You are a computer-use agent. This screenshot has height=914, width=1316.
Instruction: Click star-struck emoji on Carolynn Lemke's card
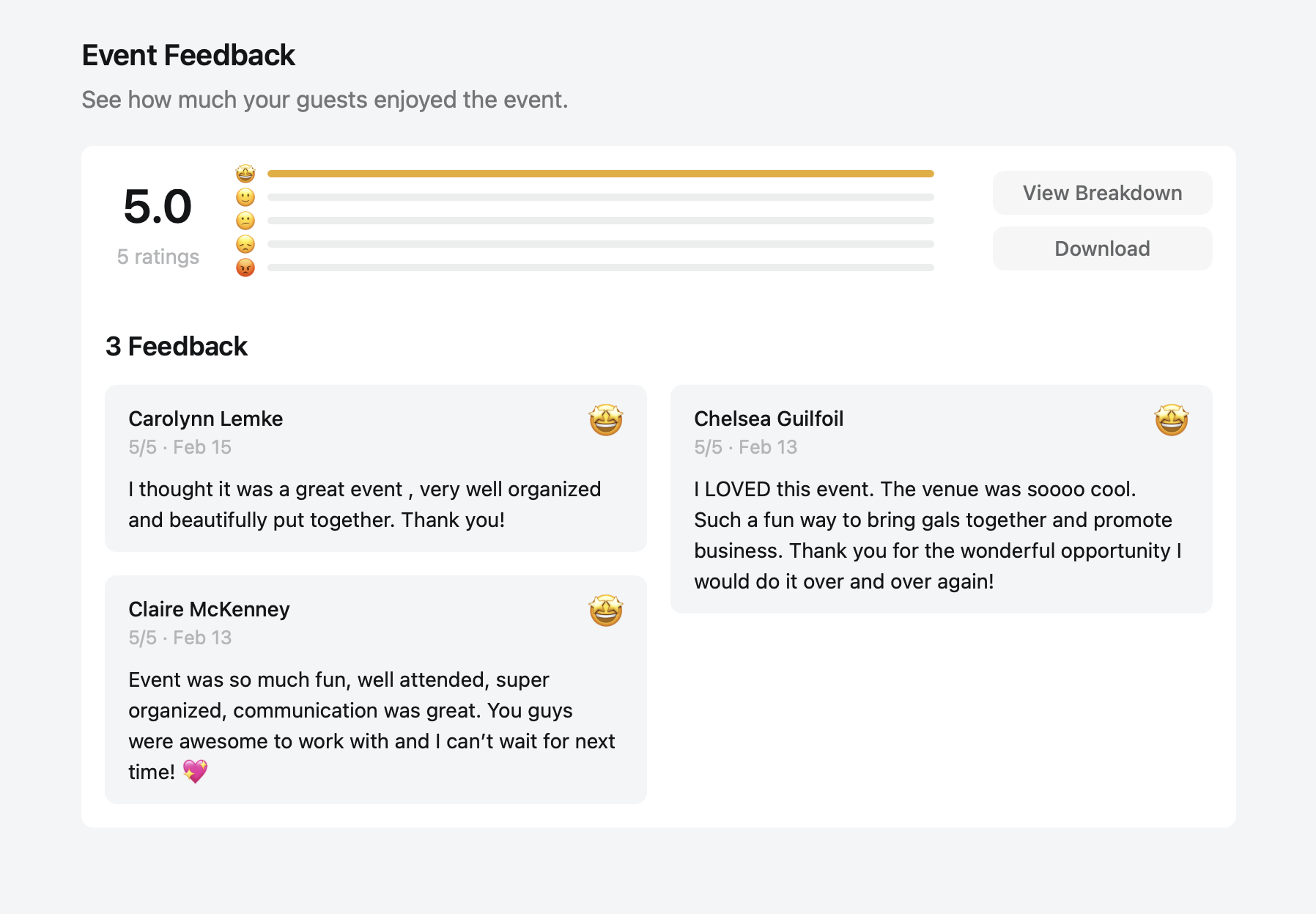606,419
